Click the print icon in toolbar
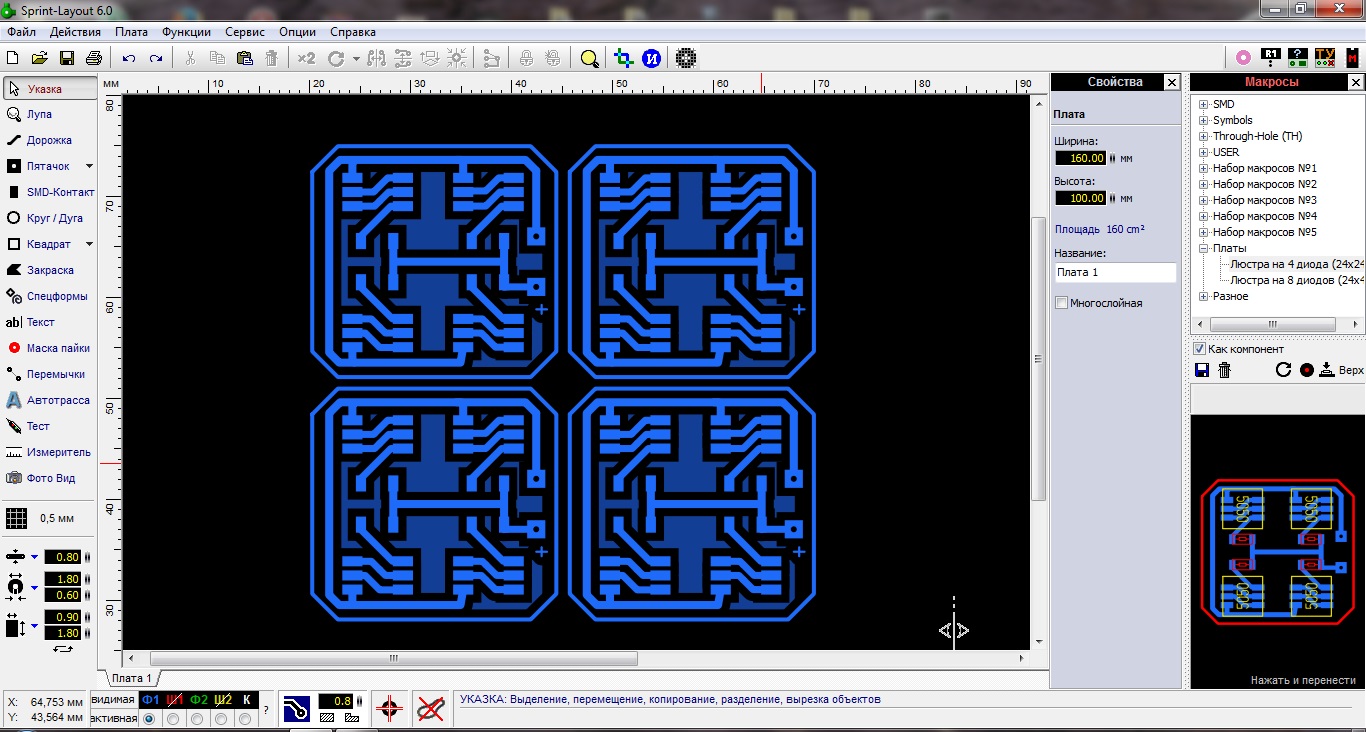Image resolution: width=1366 pixels, height=732 pixels. 94,58
